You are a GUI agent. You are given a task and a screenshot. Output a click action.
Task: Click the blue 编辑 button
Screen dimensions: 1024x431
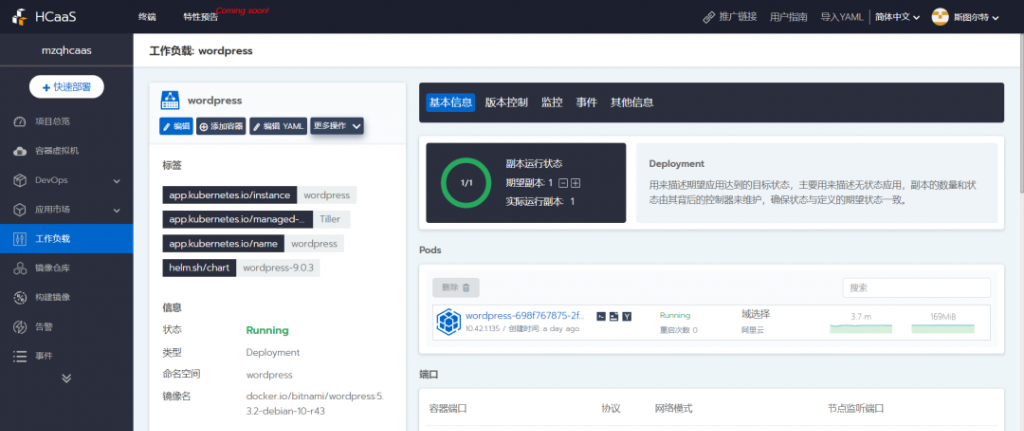pos(176,127)
